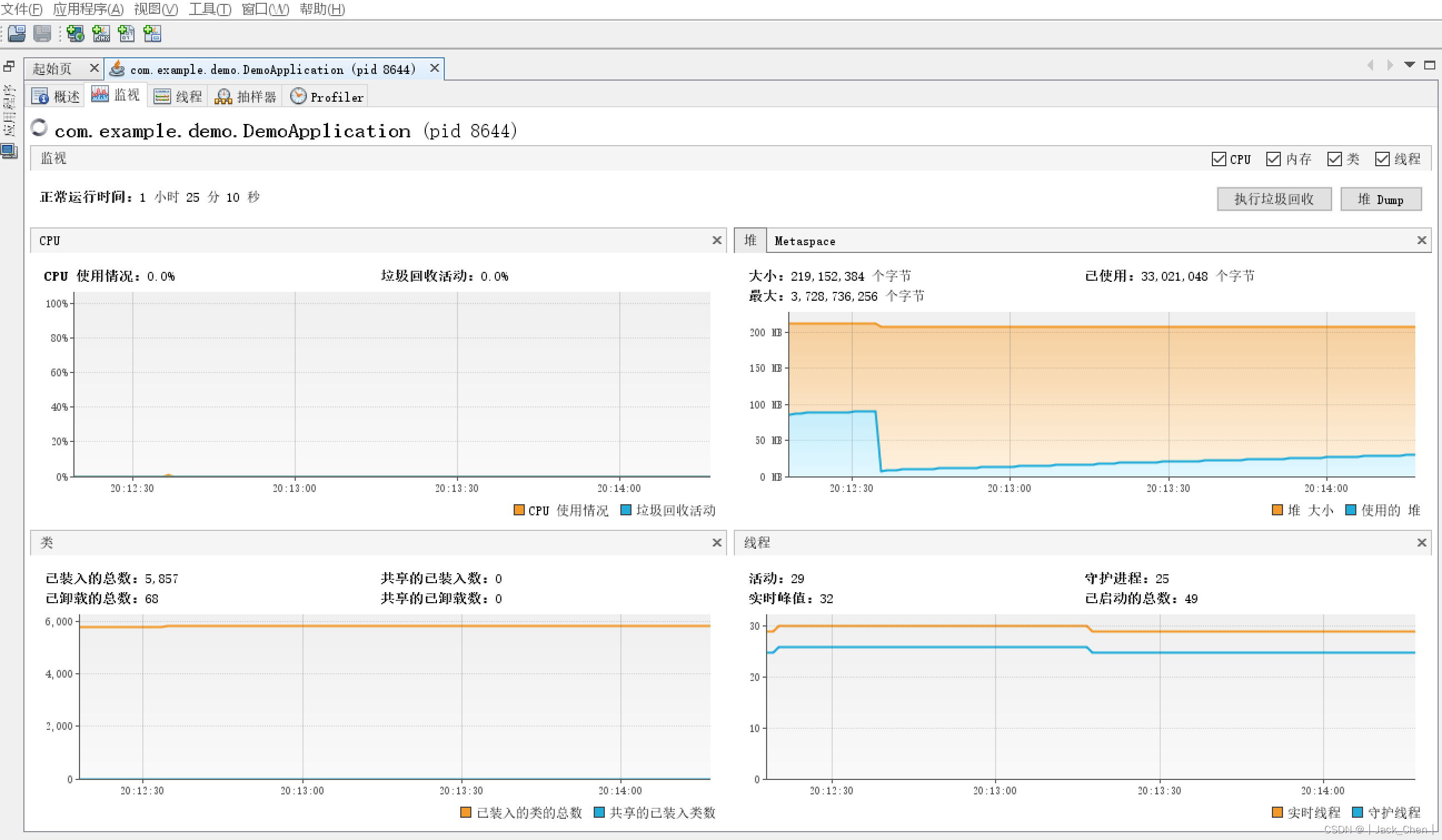Open the 工具 Tools menu
The image size is (1442, 840).
210,9
